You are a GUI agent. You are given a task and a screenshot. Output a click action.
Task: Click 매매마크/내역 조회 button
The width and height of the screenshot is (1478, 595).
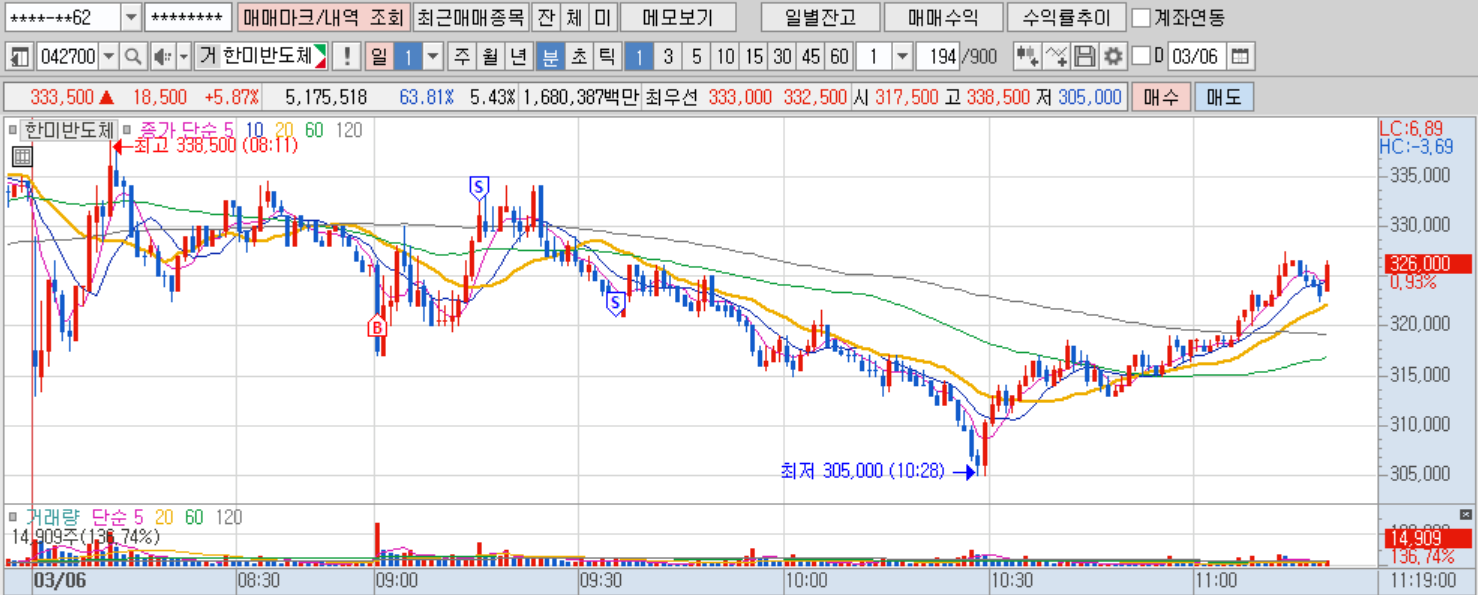pyautogui.click(x=324, y=17)
